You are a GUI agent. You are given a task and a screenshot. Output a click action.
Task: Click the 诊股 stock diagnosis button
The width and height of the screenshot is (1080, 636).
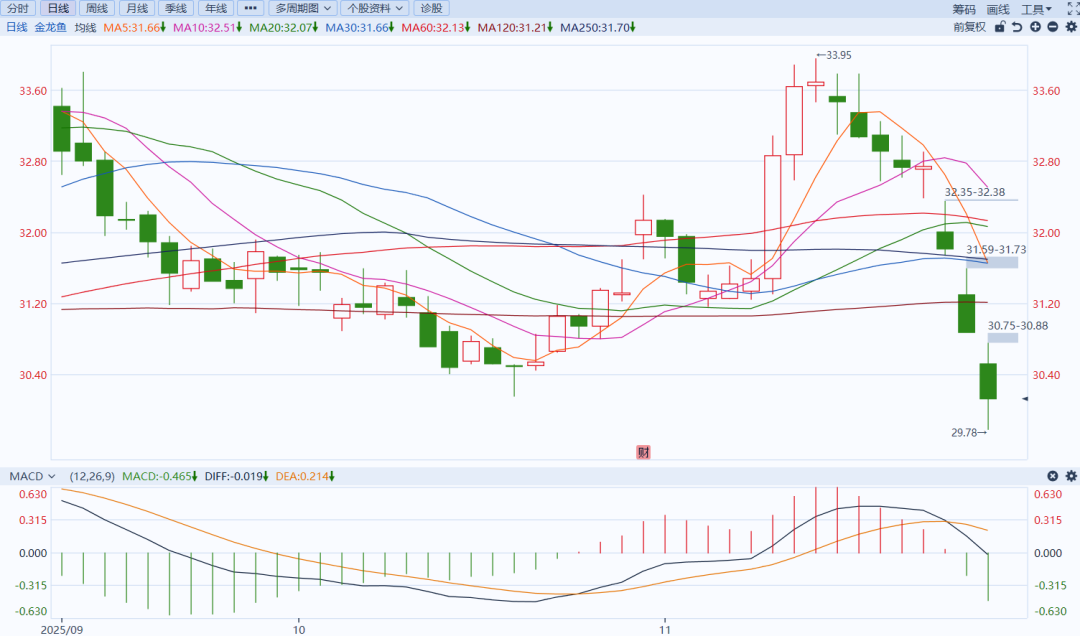point(428,8)
